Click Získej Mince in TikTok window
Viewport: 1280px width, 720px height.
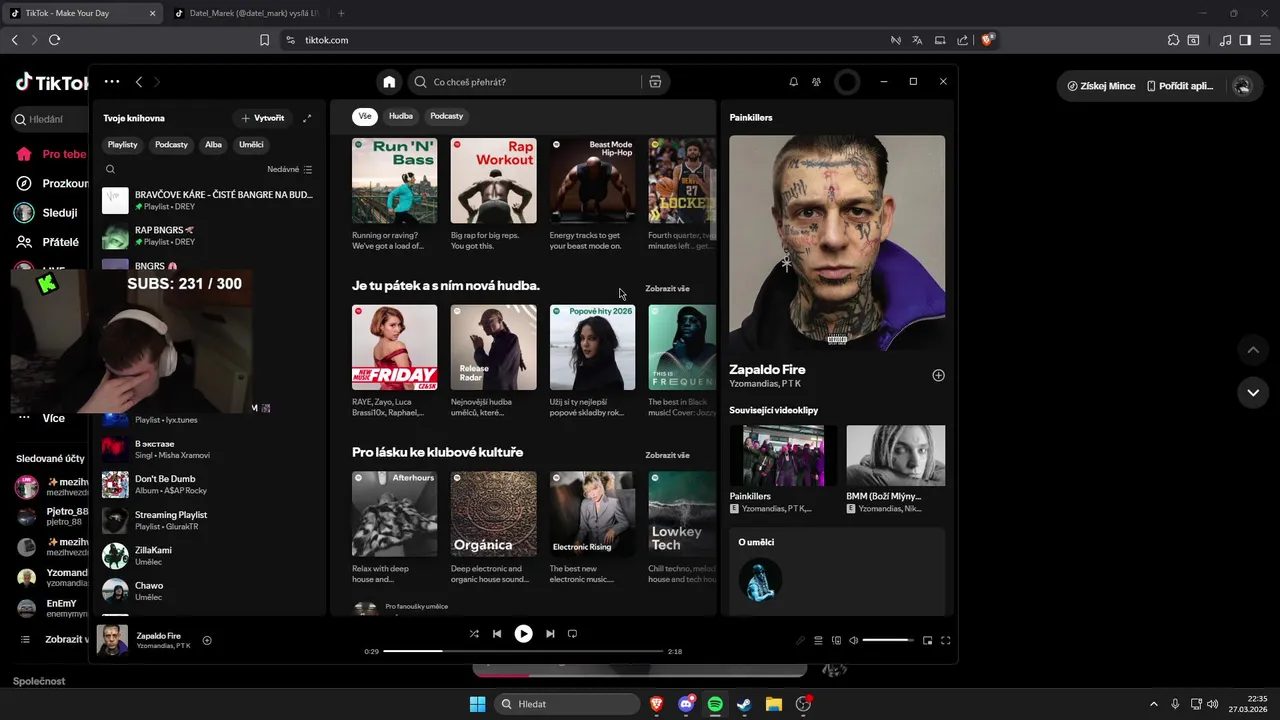click(1101, 86)
